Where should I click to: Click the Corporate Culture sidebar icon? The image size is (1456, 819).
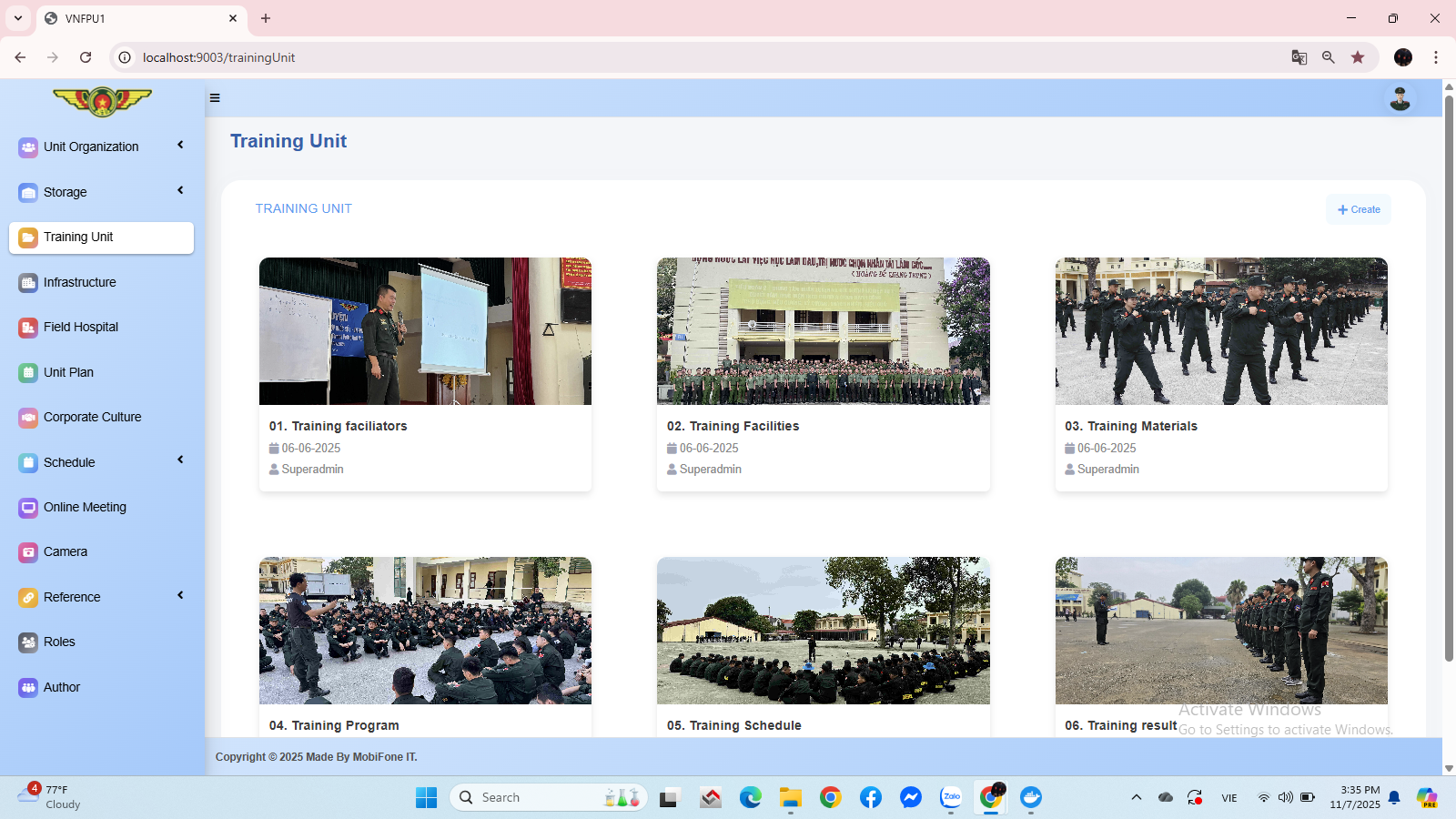pyautogui.click(x=27, y=417)
